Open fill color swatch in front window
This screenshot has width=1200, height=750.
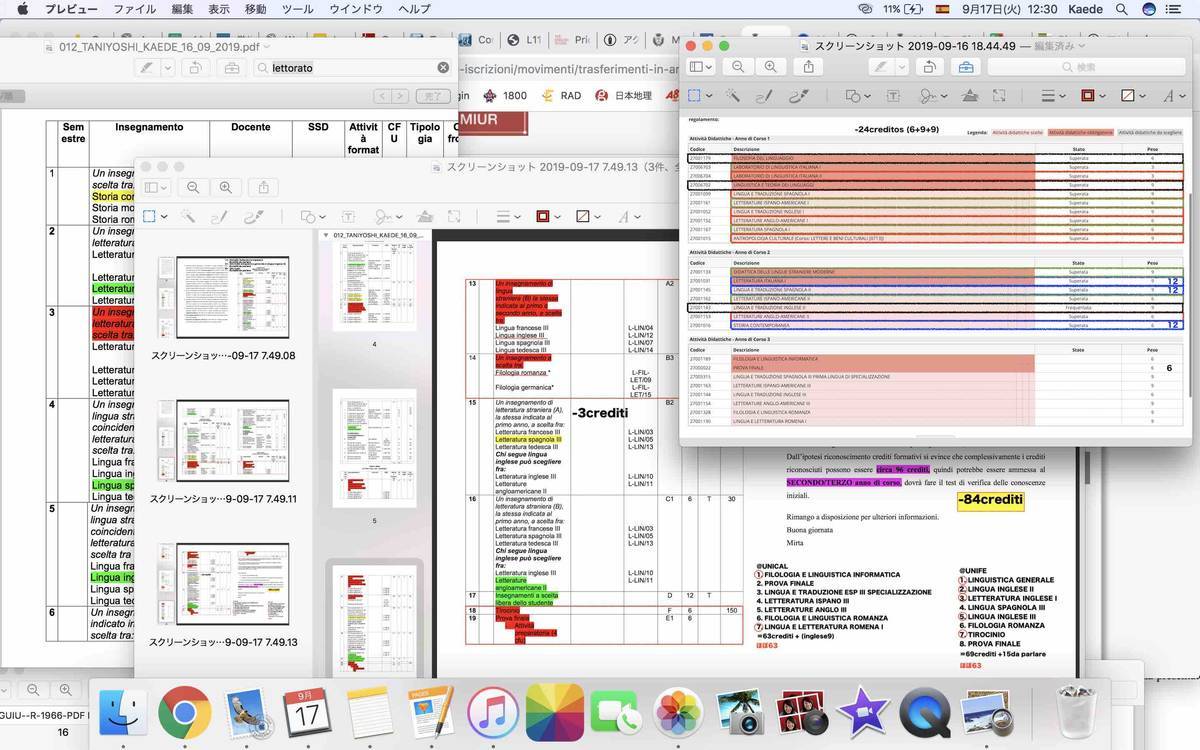[x=1132, y=96]
